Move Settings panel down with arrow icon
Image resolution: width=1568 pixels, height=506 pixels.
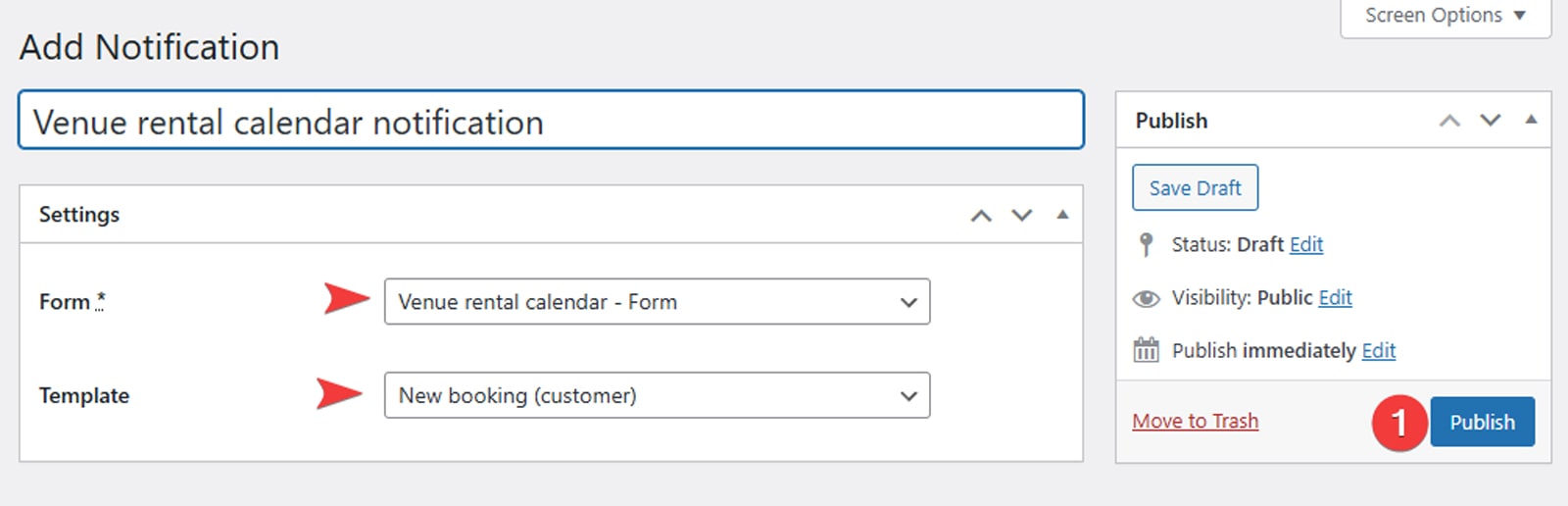coord(1022,216)
